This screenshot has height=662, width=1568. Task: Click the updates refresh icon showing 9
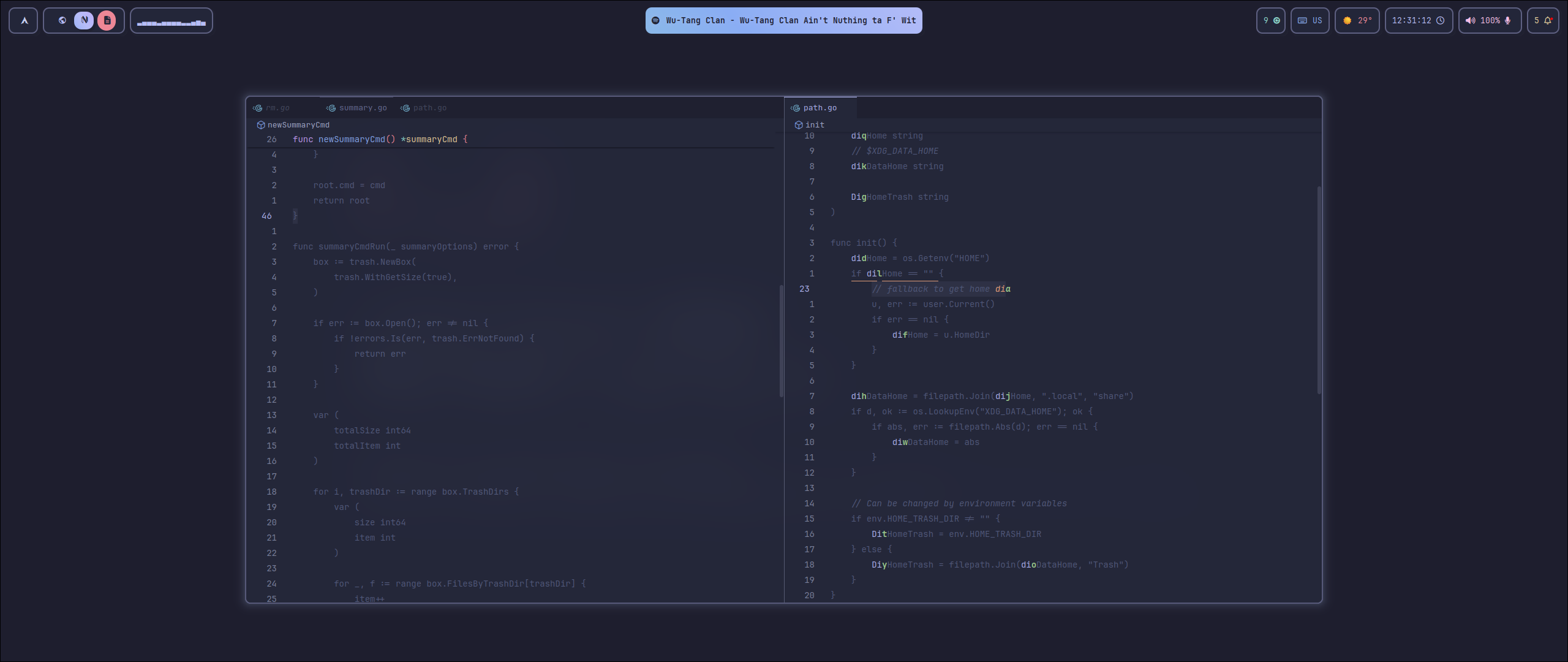(x=1271, y=20)
